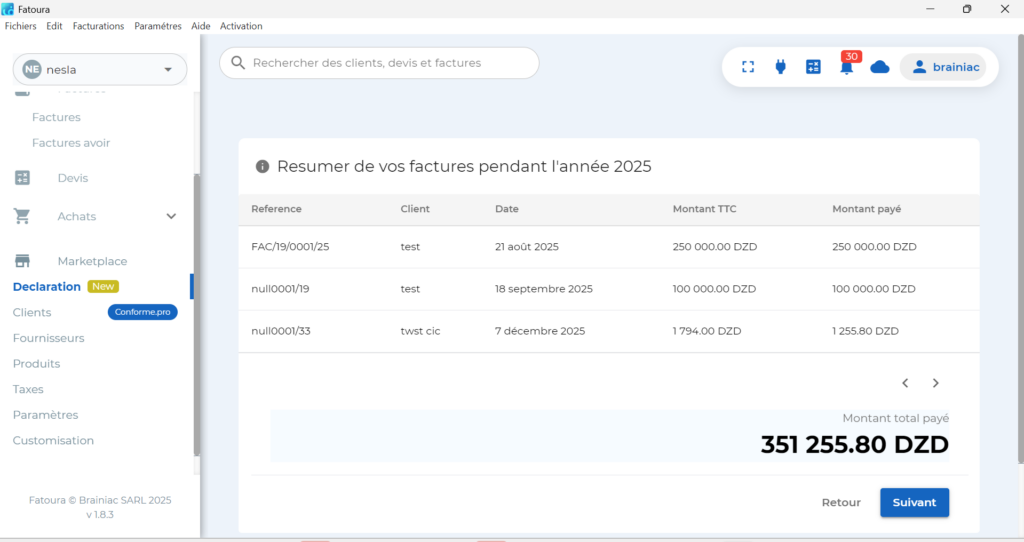Open the calculator icon in top bar
This screenshot has height=542, width=1024.
tap(813, 67)
